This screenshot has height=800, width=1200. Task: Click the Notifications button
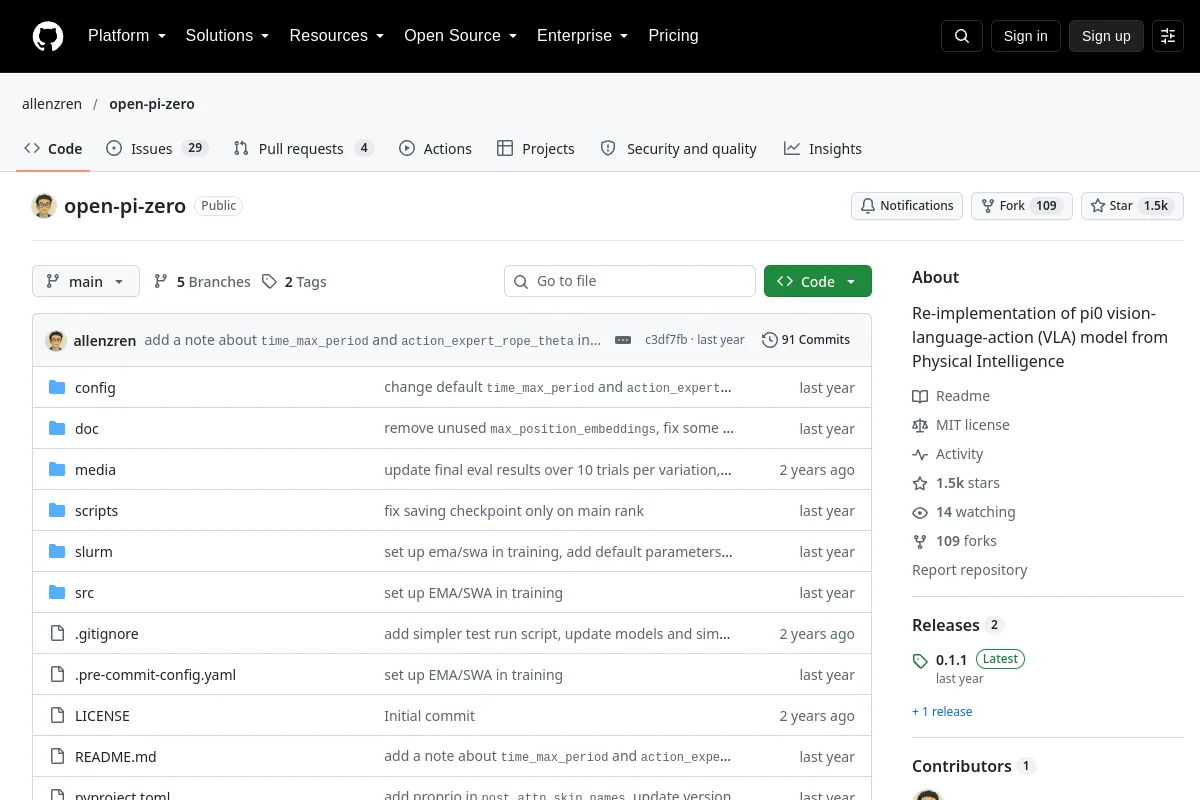(907, 206)
